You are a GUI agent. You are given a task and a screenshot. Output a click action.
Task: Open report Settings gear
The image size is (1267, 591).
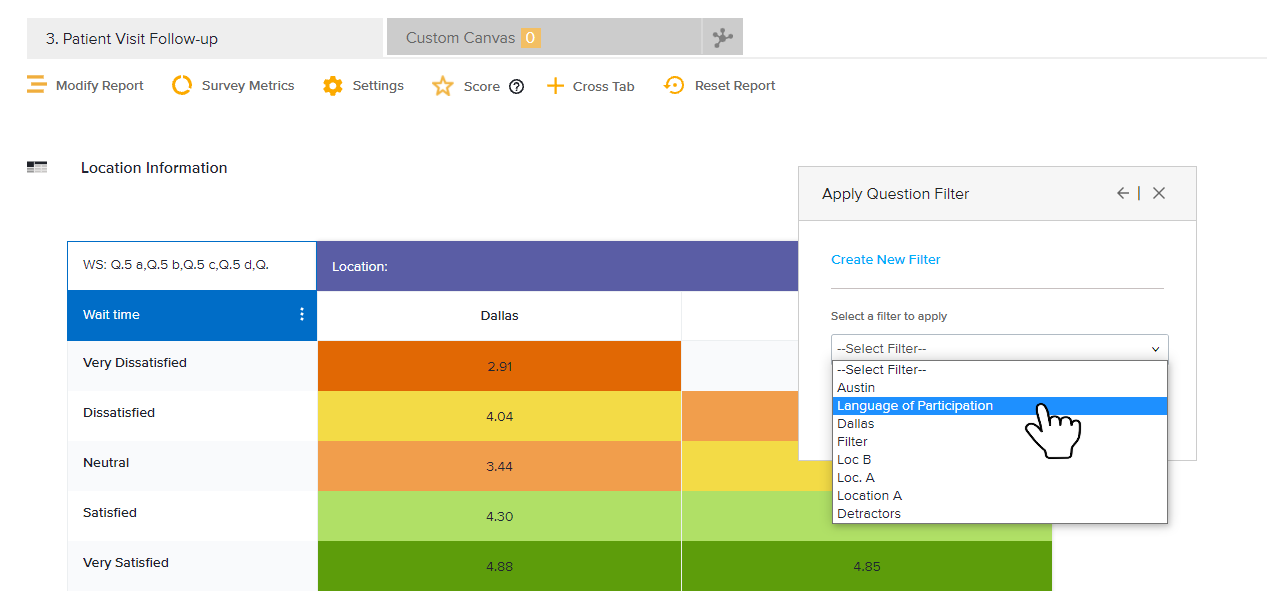333,86
